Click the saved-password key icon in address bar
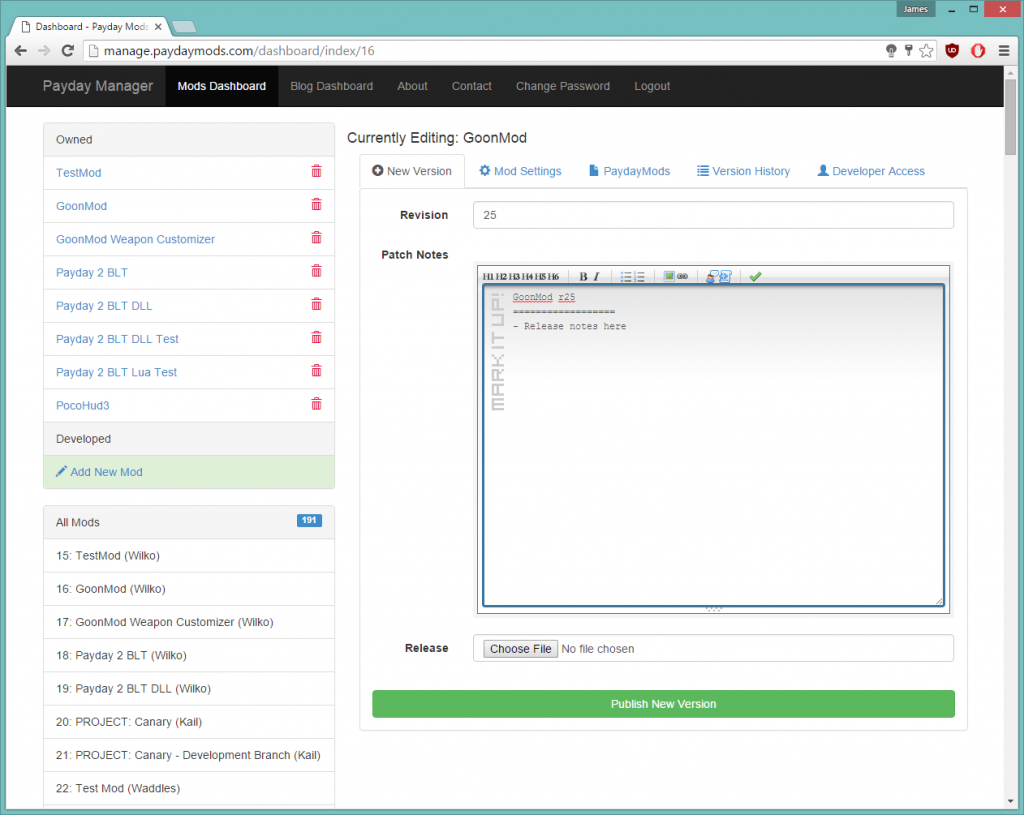Viewport: 1024px width, 815px height. [908, 50]
